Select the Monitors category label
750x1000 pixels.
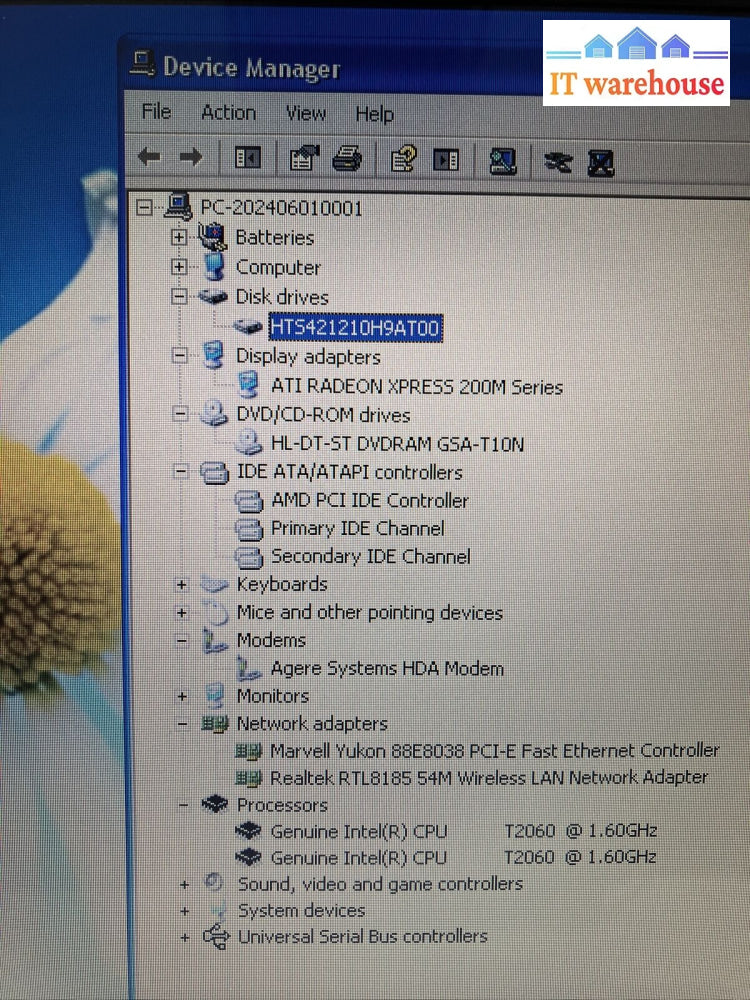[273, 696]
